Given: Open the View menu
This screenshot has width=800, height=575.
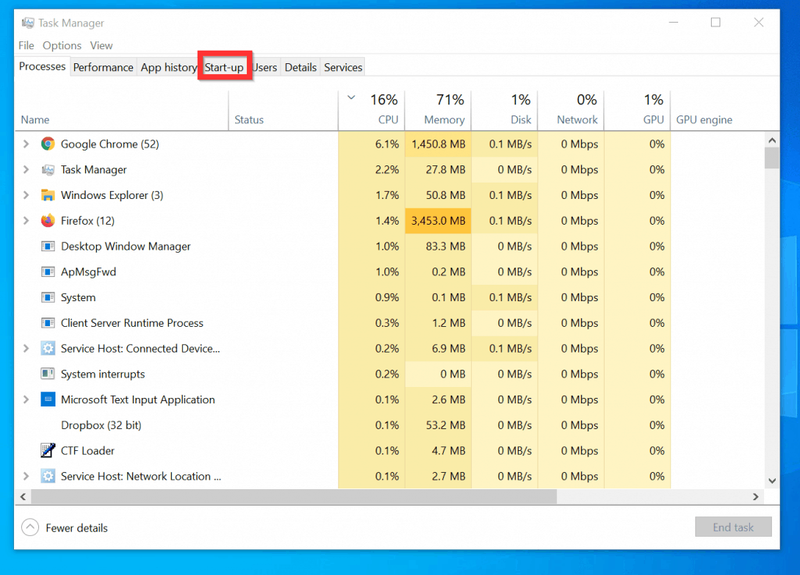Looking at the screenshot, I should 101,45.
